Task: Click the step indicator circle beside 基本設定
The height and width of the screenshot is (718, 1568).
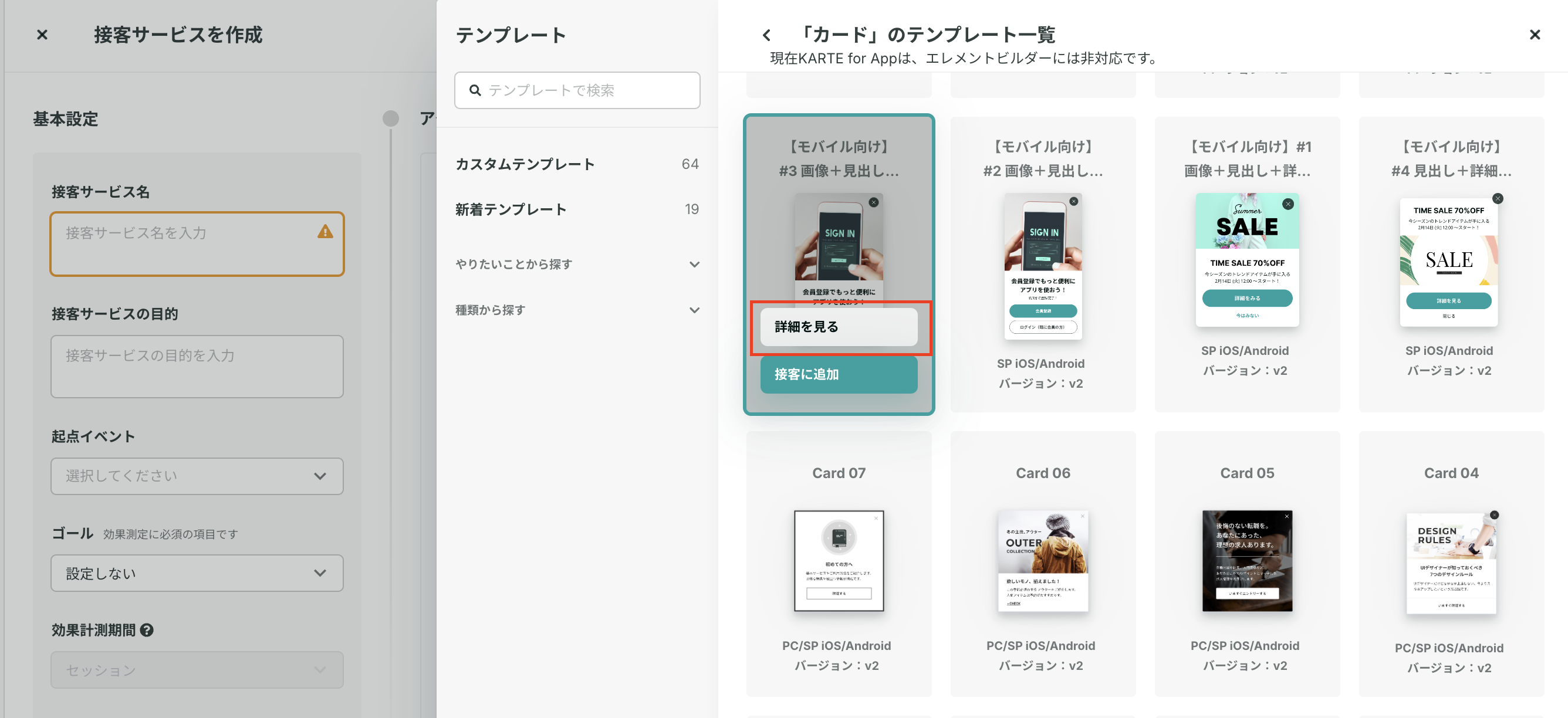Action: (390, 118)
